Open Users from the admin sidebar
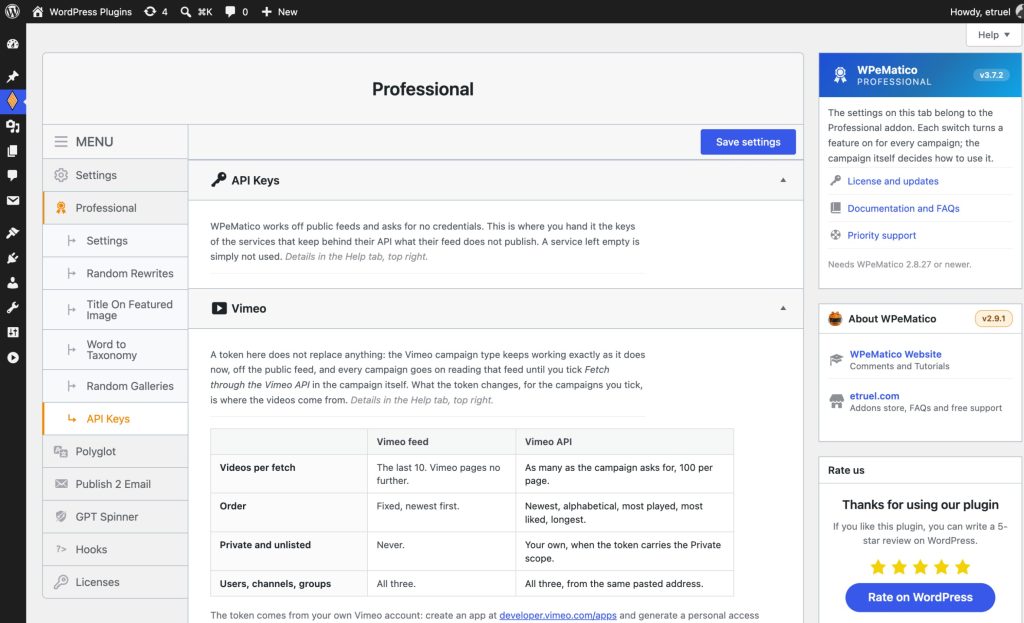The height and width of the screenshot is (623, 1024). 12,283
